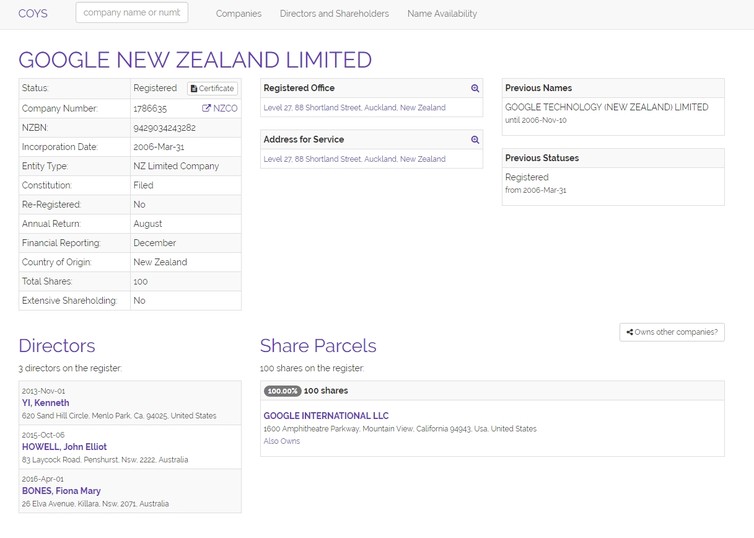Select the address 26 Elva Avenue, Killara
This screenshot has height=538, width=754.
[95, 504]
